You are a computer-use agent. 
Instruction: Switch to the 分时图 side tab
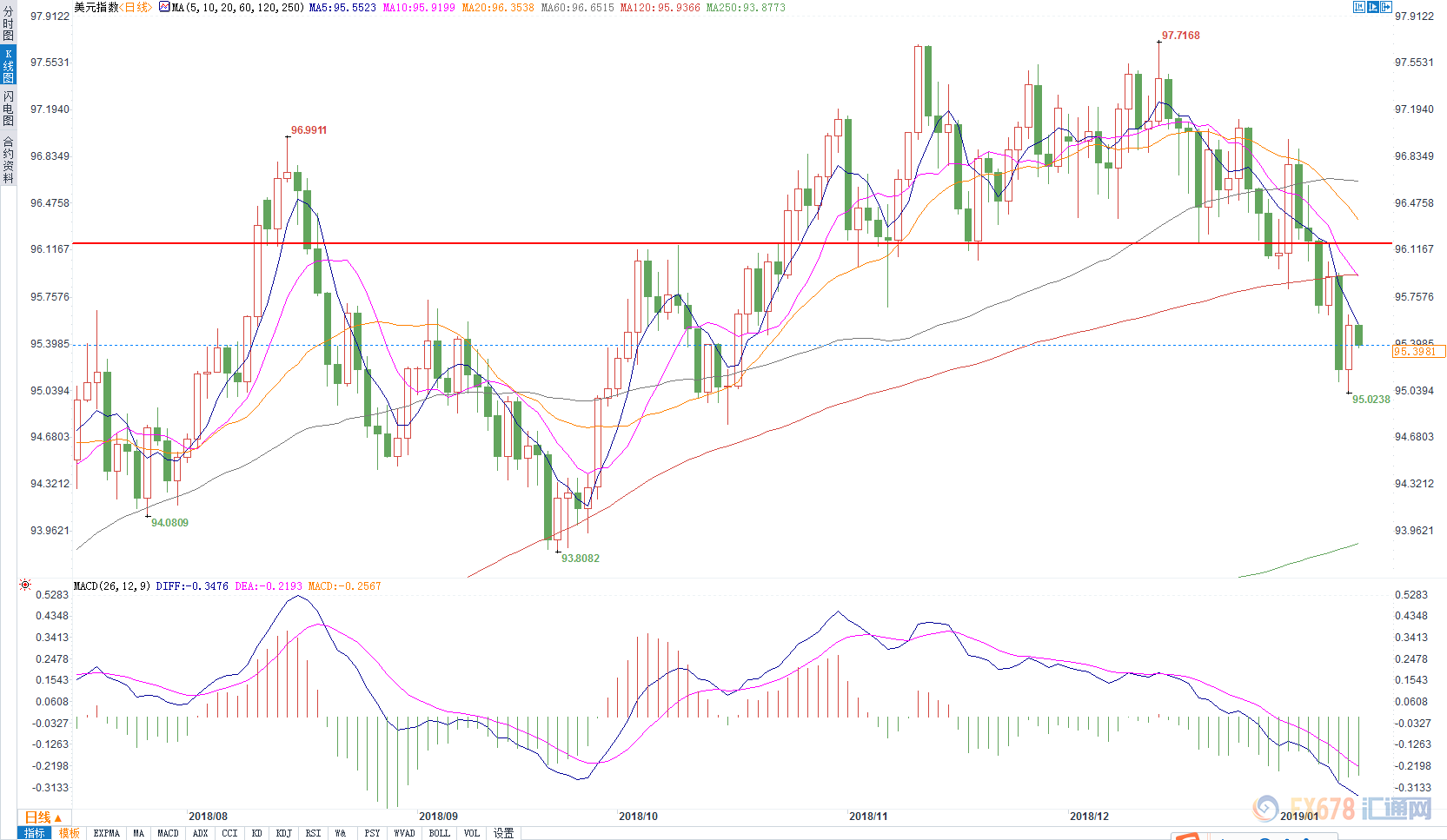(x=8, y=23)
